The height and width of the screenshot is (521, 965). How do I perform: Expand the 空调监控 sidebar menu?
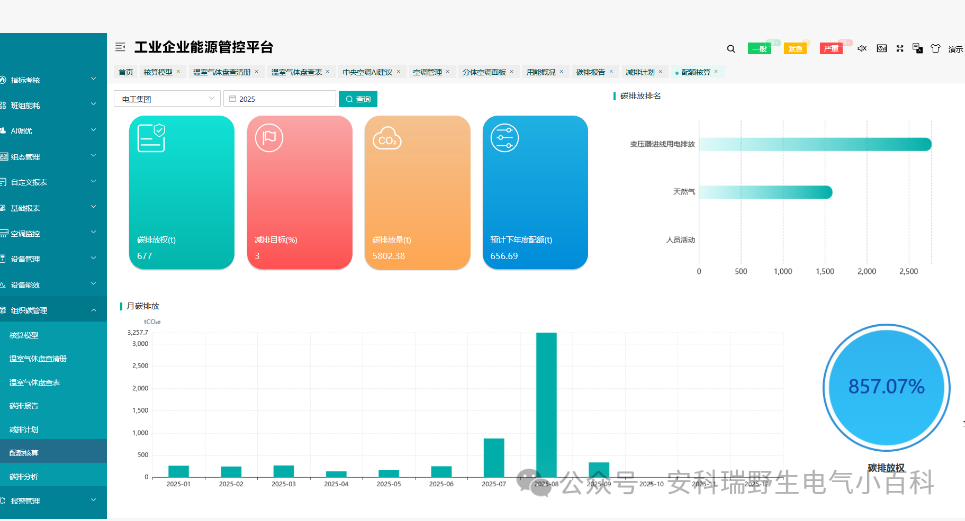pos(54,233)
